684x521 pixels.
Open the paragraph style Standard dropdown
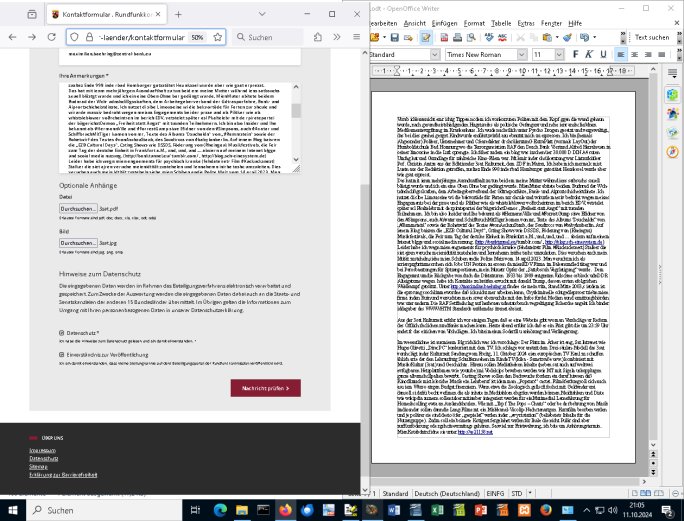pyautogui.click(x=435, y=54)
